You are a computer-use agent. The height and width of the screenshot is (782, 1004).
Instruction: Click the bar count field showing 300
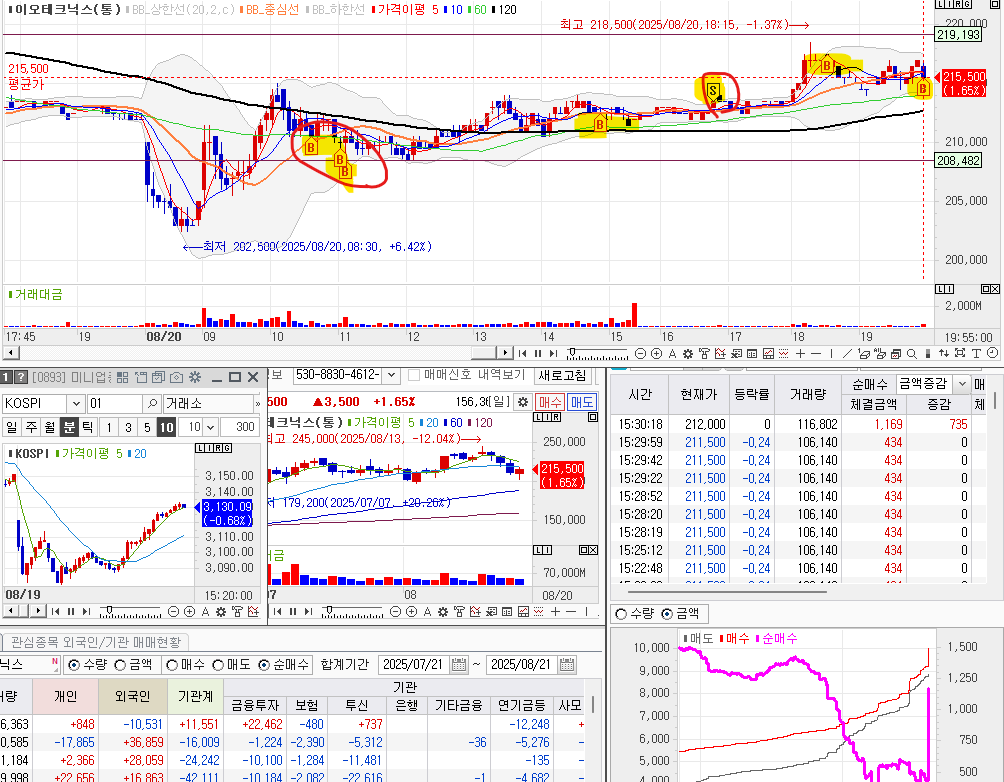point(238,427)
